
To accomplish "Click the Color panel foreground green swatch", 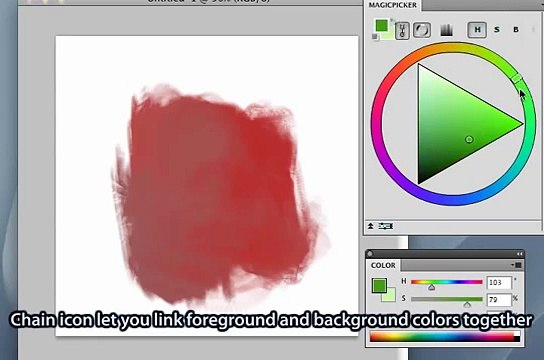I will tap(379, 285).
